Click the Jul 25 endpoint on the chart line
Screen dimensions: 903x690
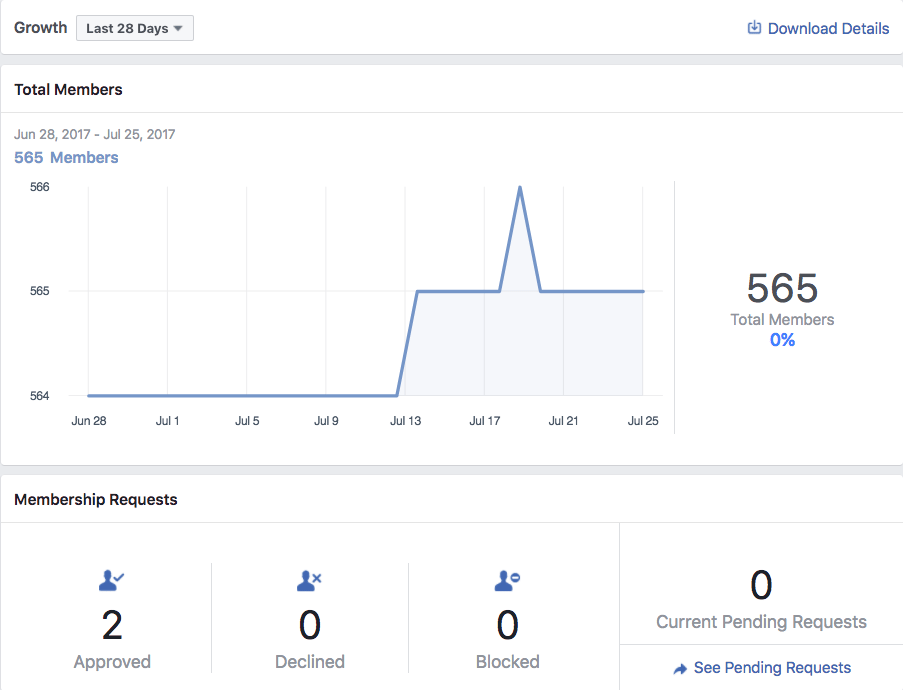tap(643, 291)
